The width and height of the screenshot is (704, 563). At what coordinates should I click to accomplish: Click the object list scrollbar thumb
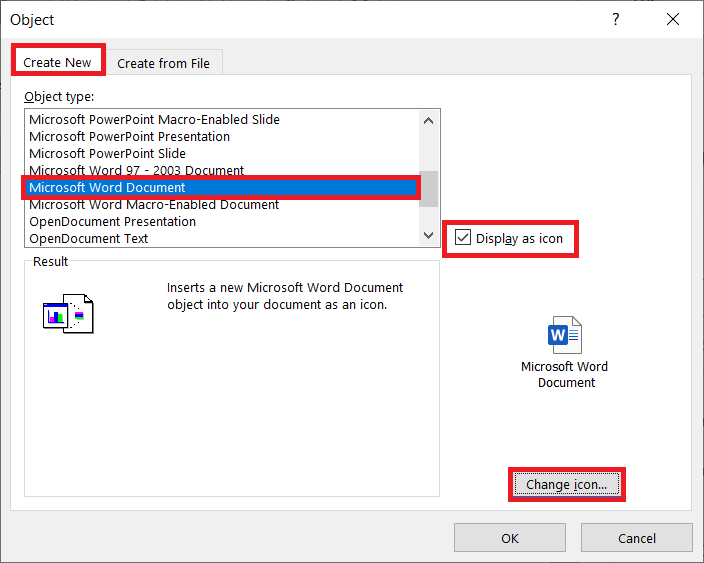point(428,189)
